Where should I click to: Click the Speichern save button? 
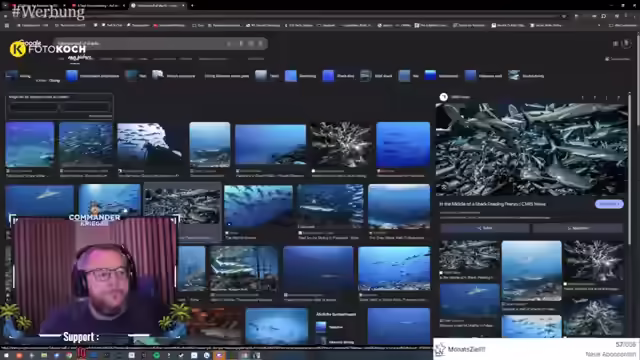[578, 228]
